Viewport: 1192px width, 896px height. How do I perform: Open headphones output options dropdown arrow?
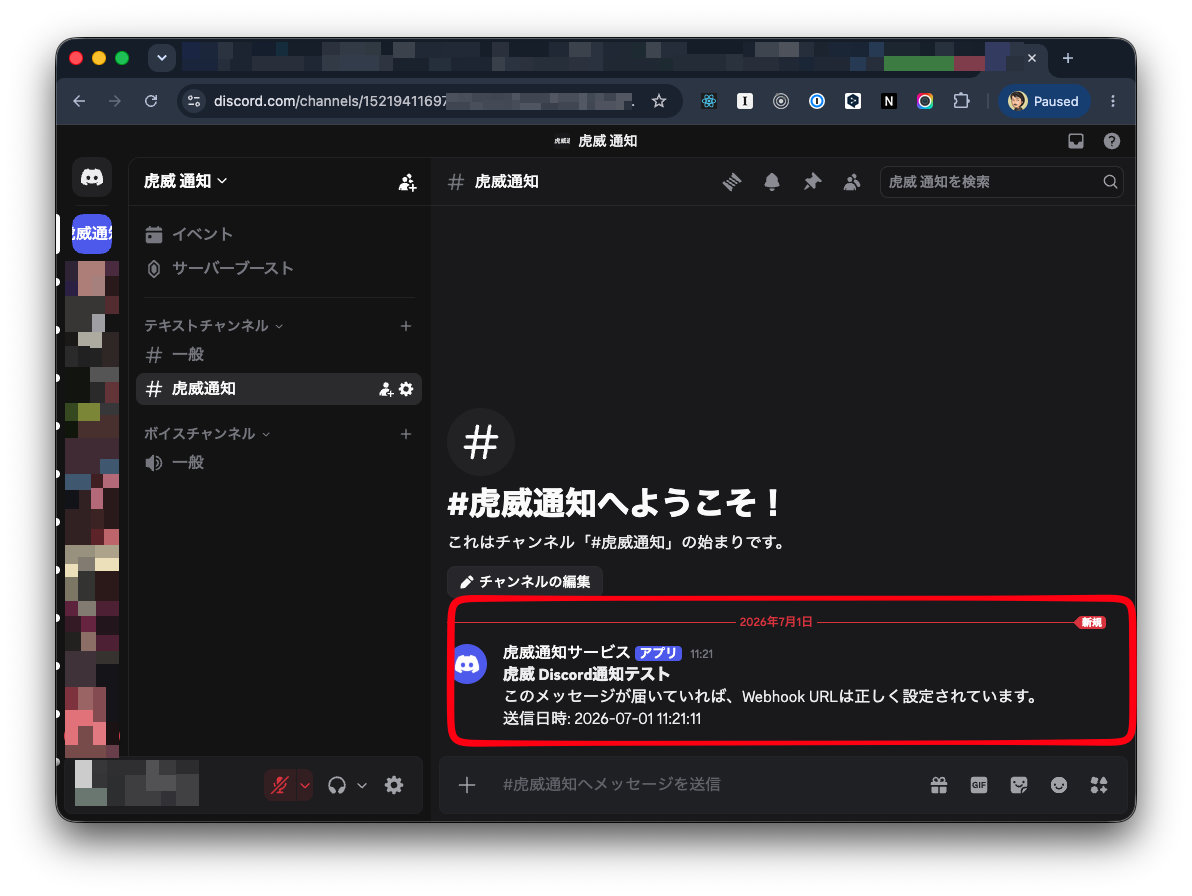(362, 785)
